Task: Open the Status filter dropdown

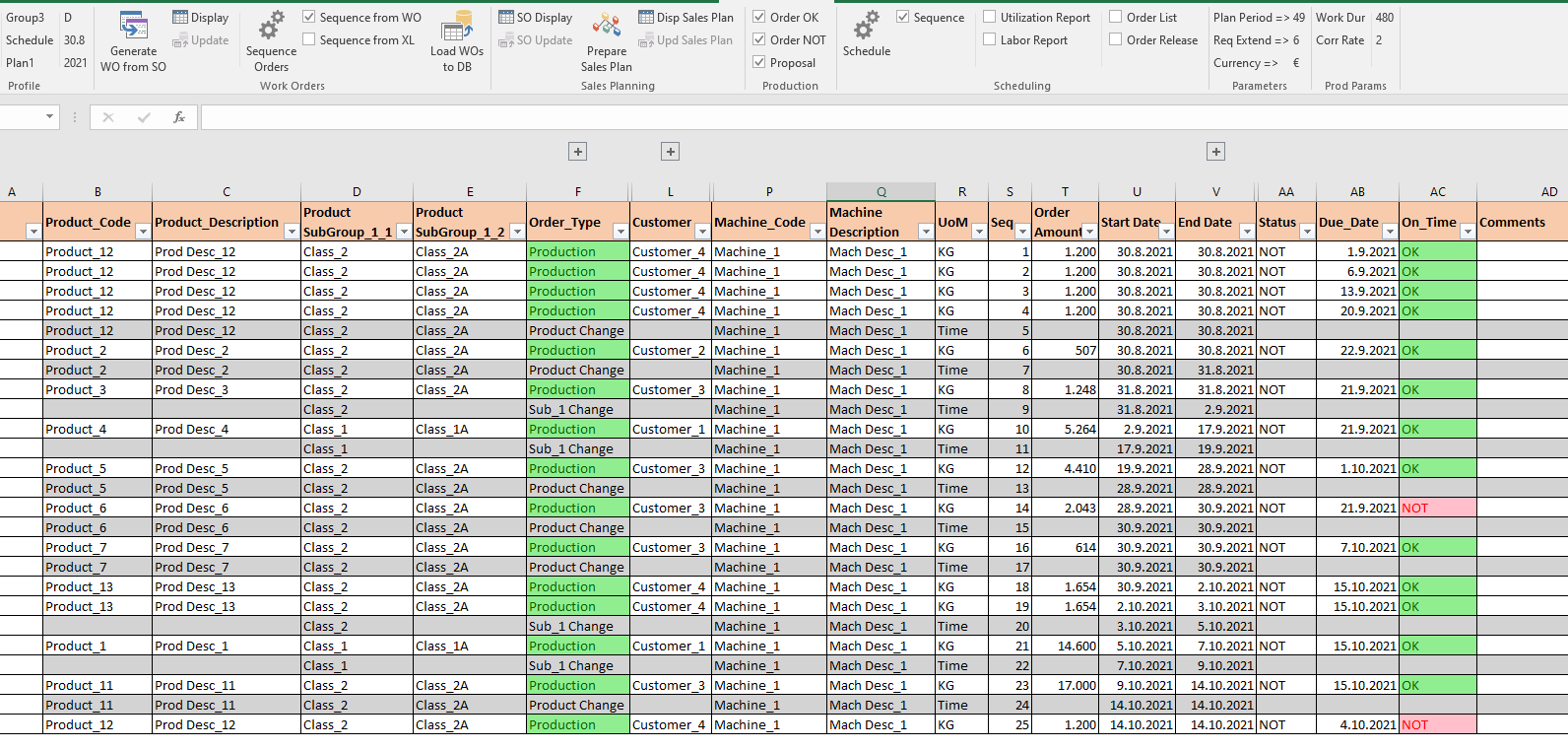Action: [x=1307, y=232]
